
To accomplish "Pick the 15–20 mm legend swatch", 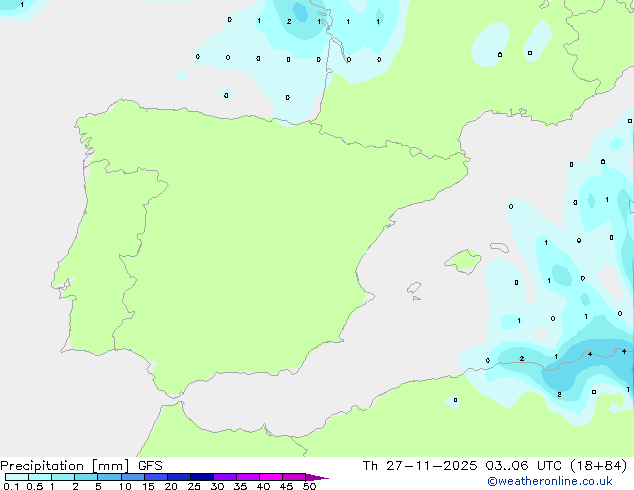I will tap(156, 477).
